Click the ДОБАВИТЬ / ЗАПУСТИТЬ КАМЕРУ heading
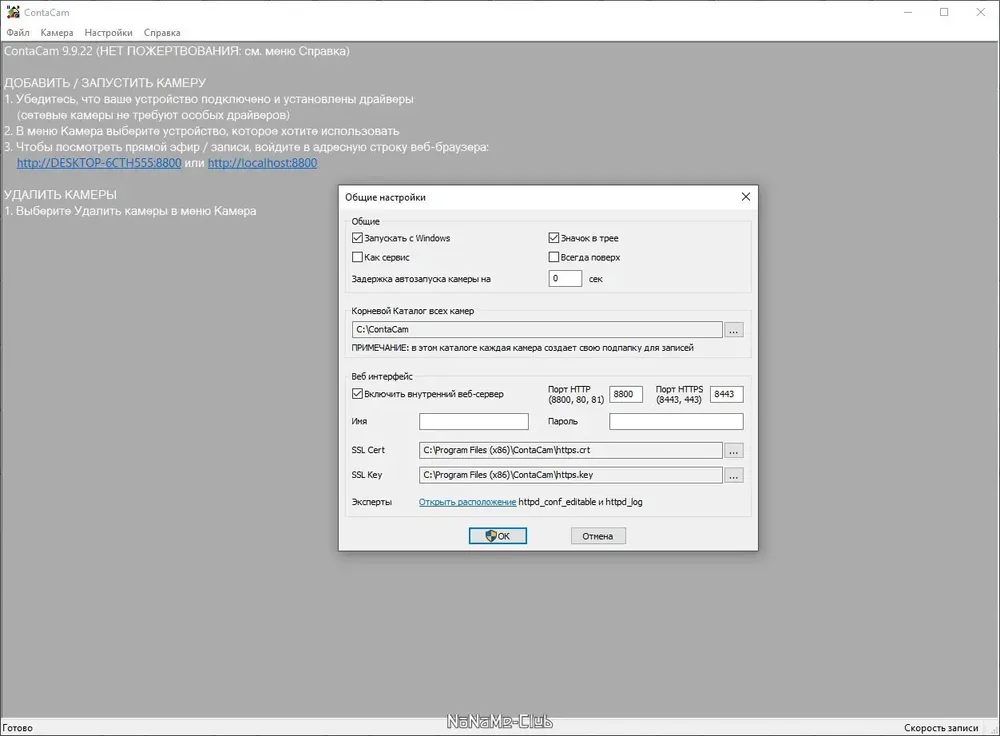1000x736 pixels. (x=105, y=83)
